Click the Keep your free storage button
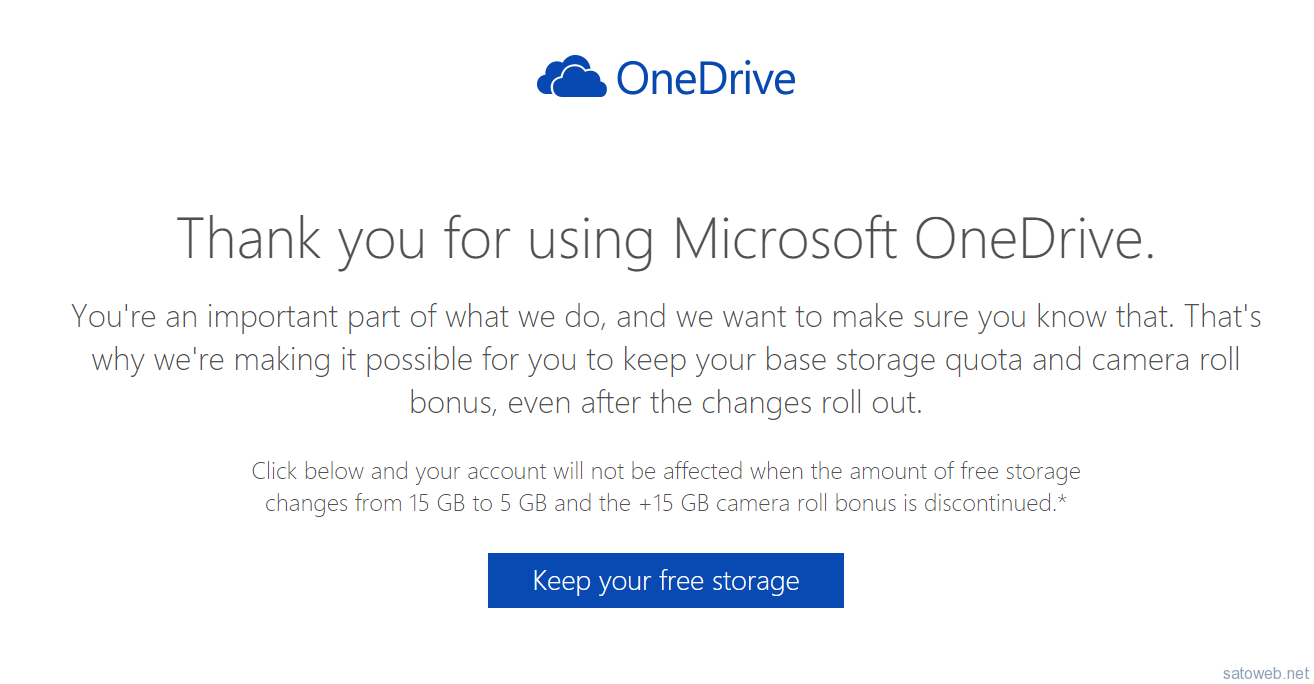The height and width of the screenshot is (684, 1314). coord(666,580)
